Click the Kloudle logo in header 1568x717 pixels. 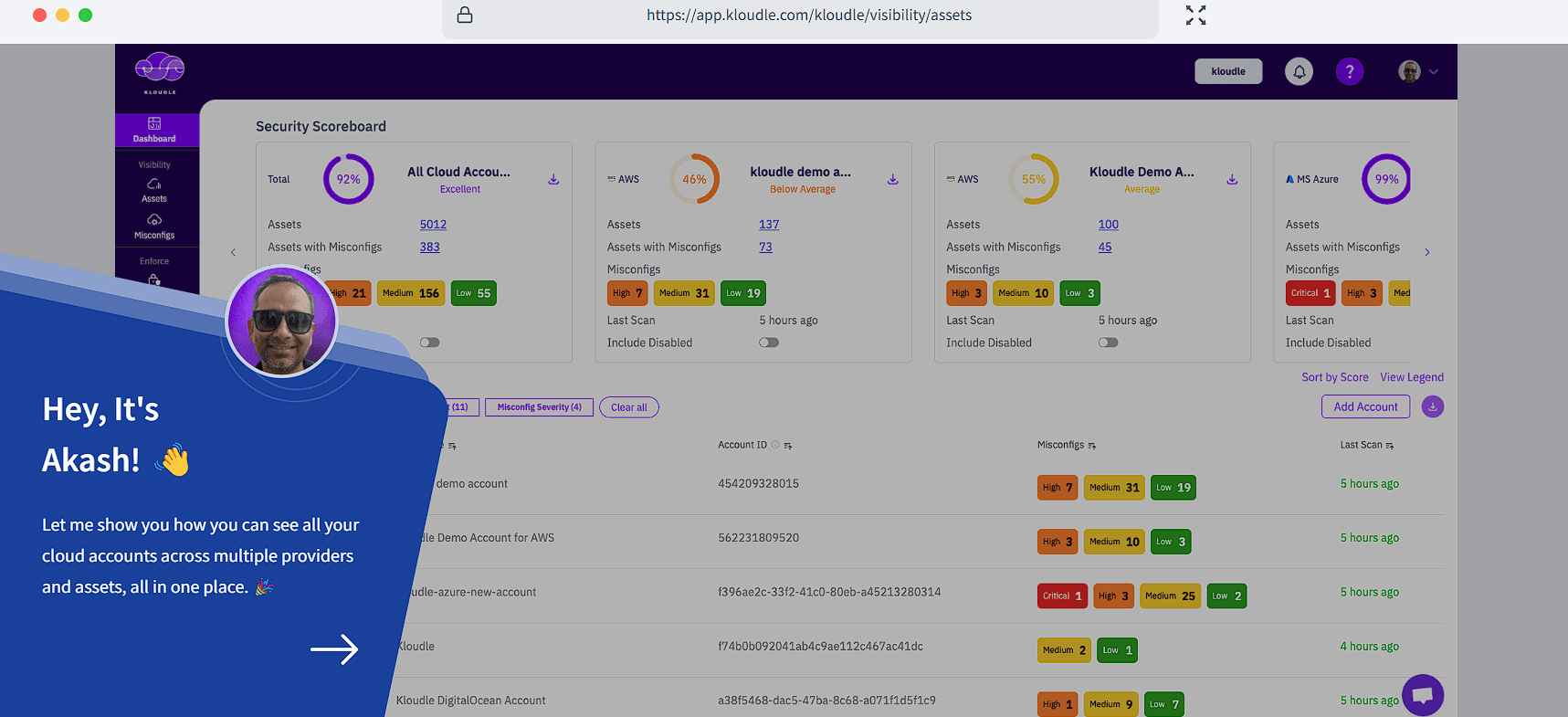(x=160, y=73)
